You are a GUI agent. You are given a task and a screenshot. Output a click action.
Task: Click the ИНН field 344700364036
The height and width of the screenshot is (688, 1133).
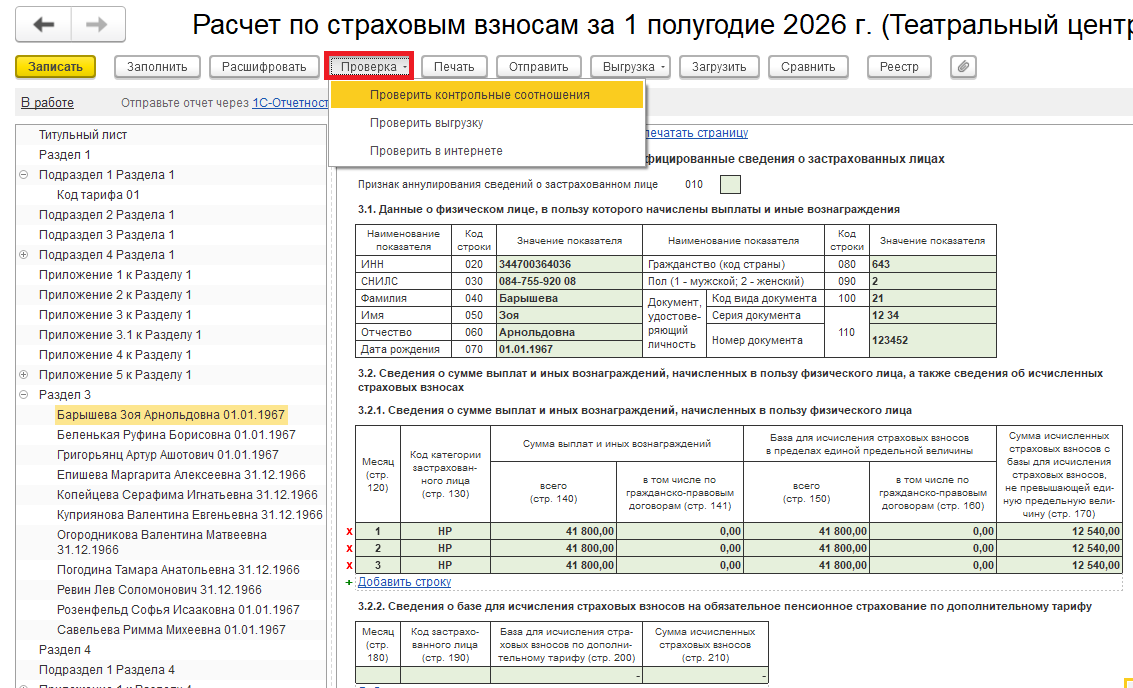click(569, 265)
